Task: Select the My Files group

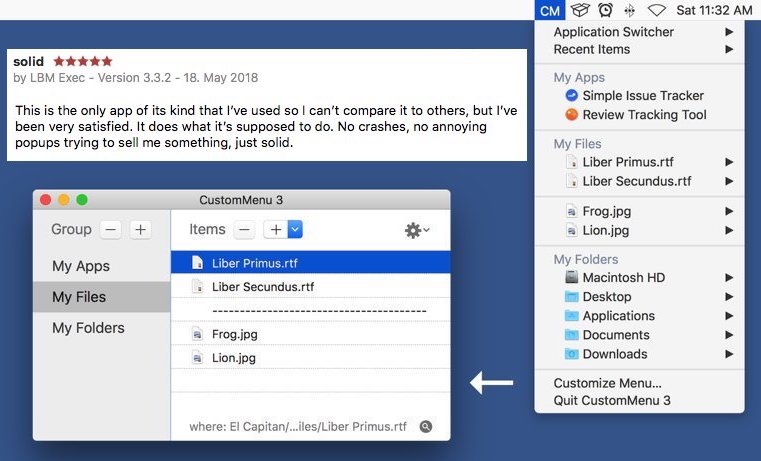Action: 102,297
